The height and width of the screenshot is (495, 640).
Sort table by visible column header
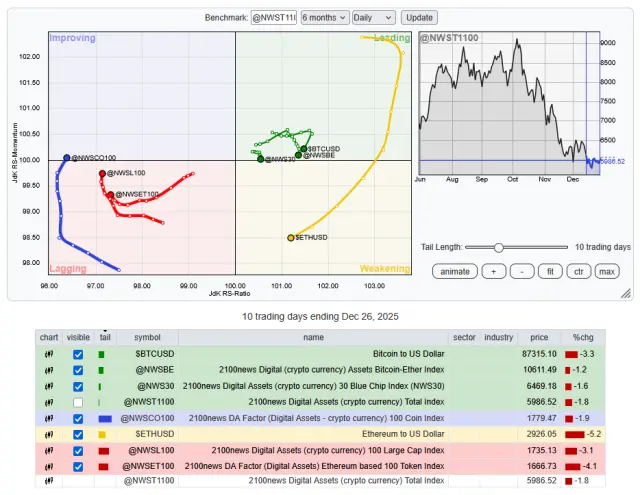tap(78, 337)
